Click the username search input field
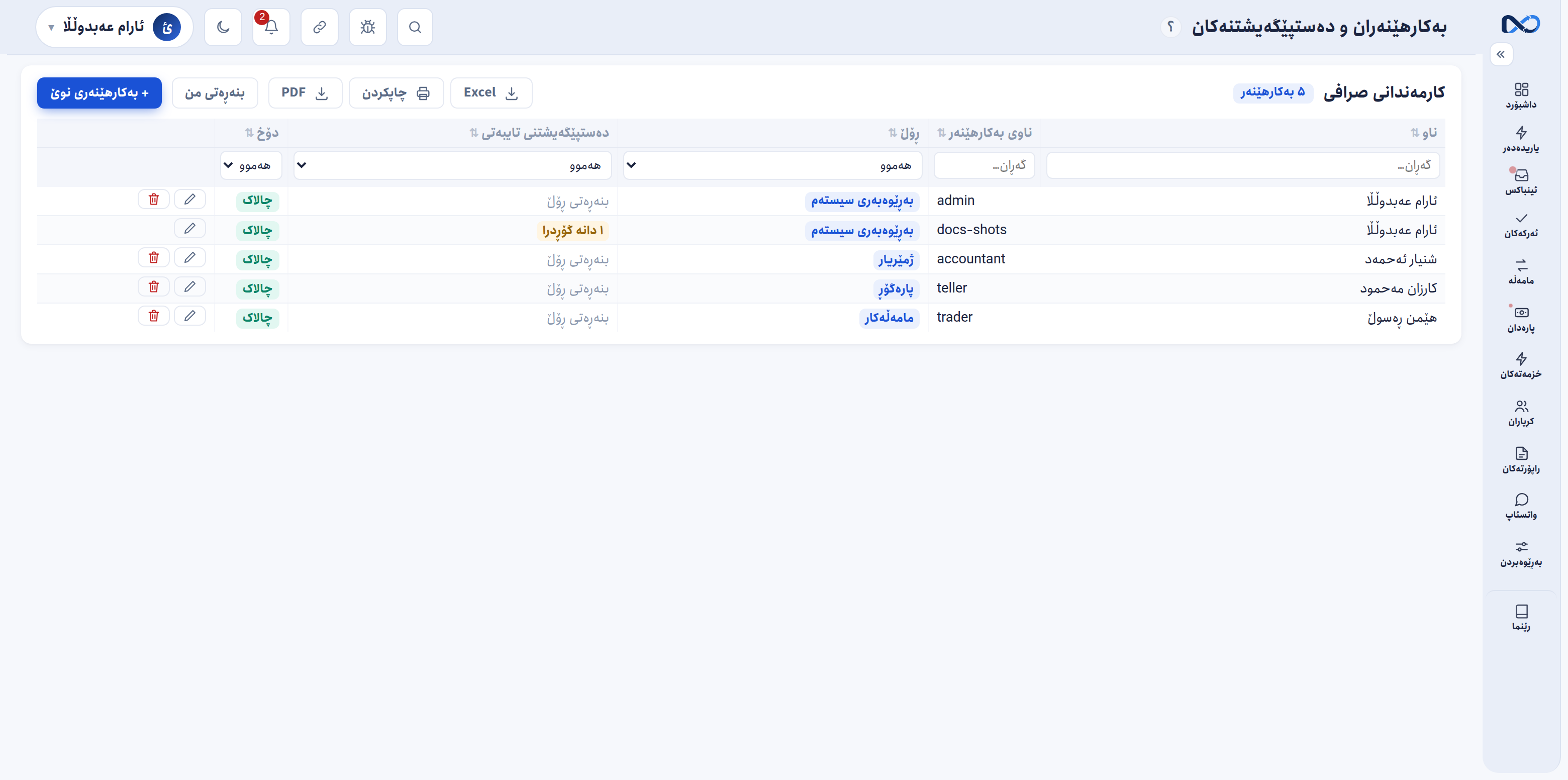The image size is (1568, 780). [x=984, y=165]
